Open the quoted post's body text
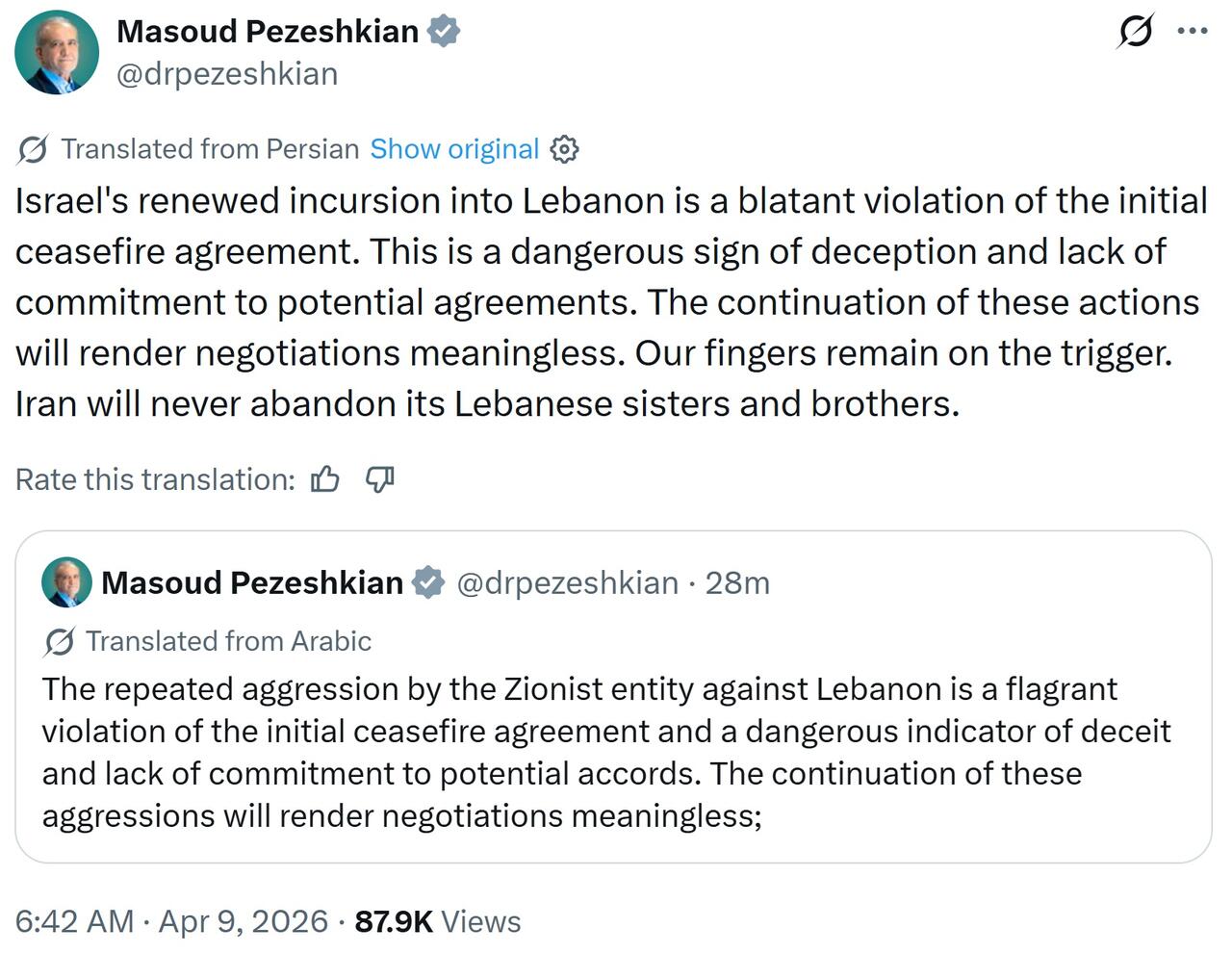Image resolution: width=1232 pixels, height=953 pixels. pos(606,752)
